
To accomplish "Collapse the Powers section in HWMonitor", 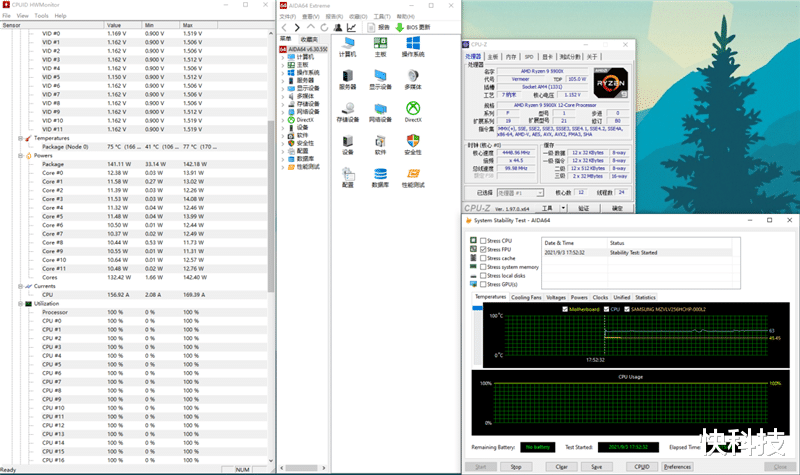I will pos(21,155).
